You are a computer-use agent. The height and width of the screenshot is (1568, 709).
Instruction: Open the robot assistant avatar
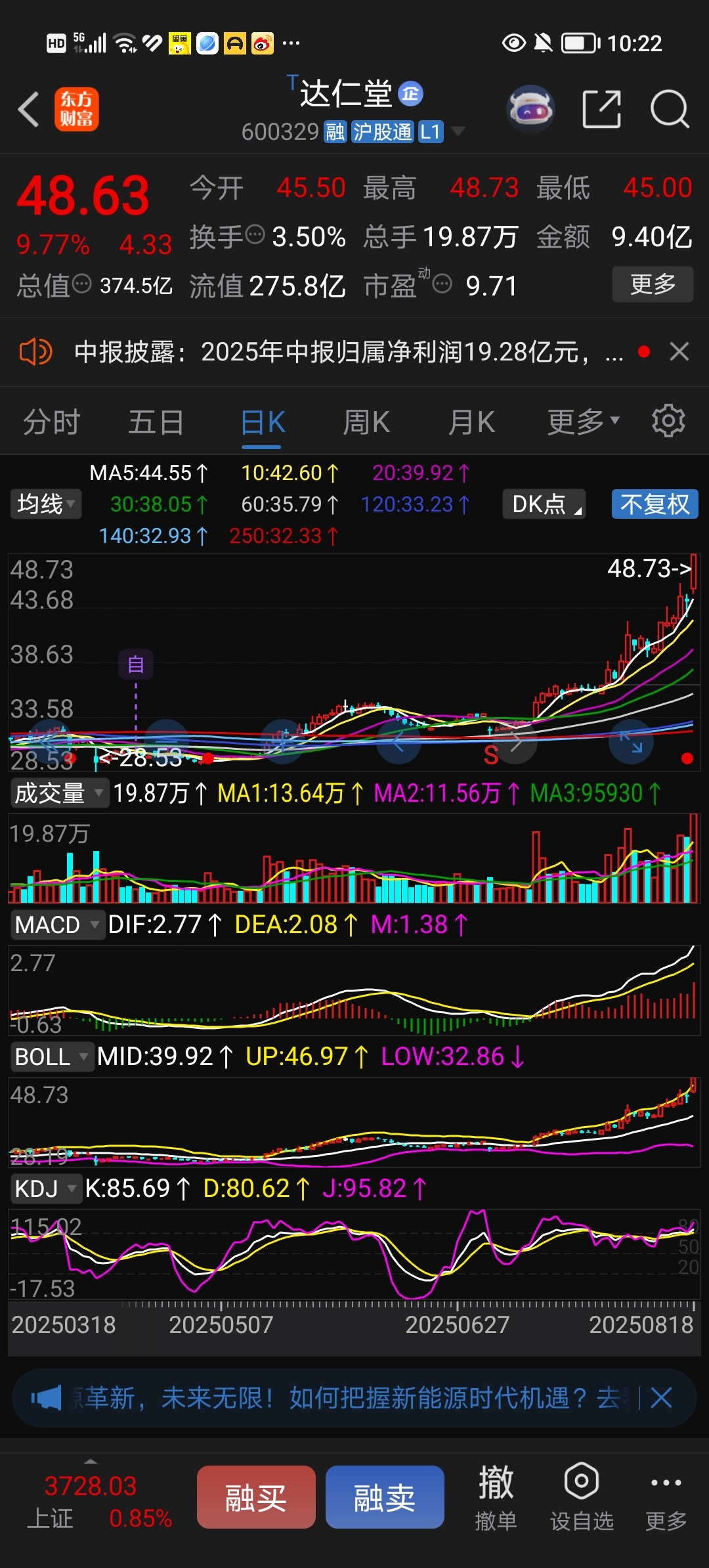pos(531,108)
